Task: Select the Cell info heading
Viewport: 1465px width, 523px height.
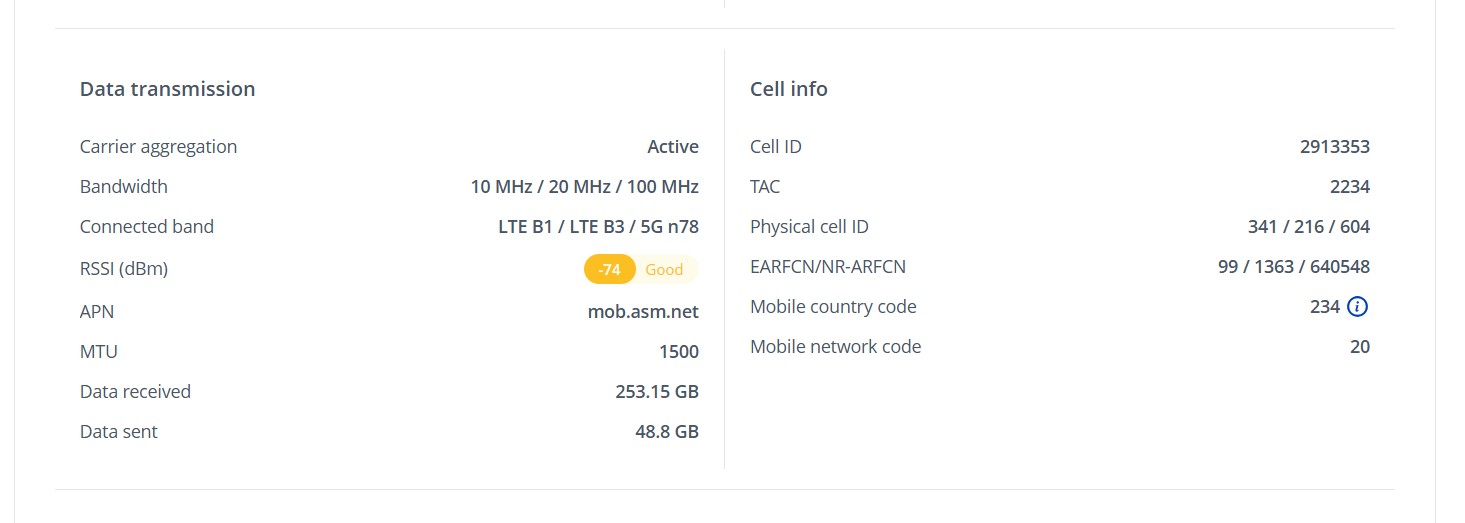Action: 788,89
